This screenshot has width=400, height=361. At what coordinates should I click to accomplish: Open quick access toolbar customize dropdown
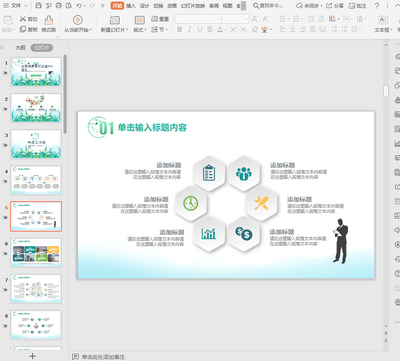pyautogui.click(x=103, y=6)
